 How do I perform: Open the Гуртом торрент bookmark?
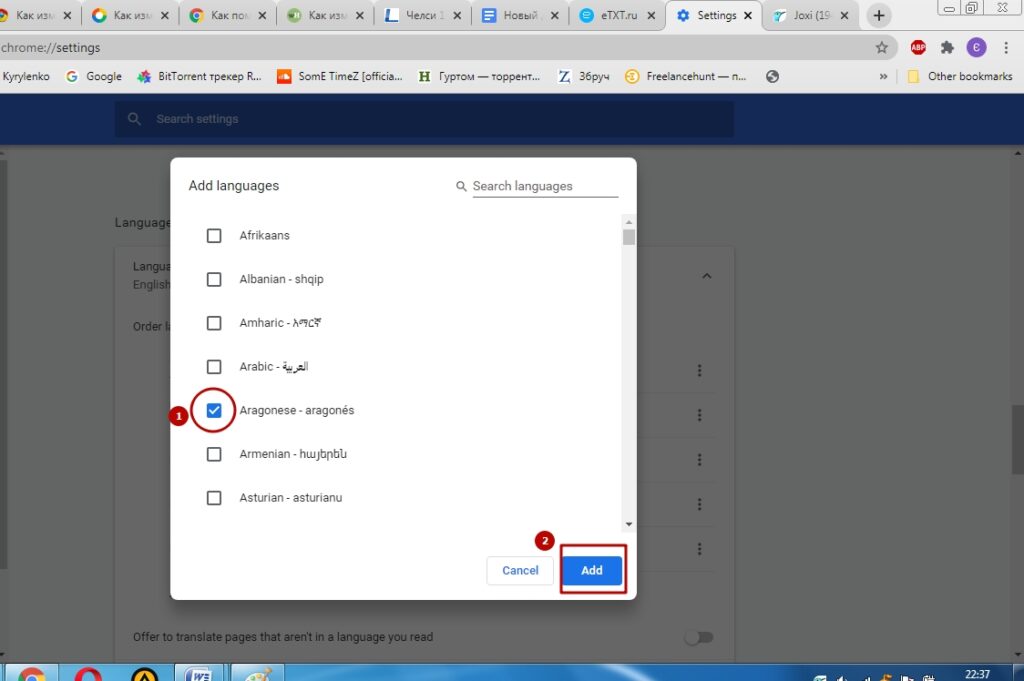(479, 76)
